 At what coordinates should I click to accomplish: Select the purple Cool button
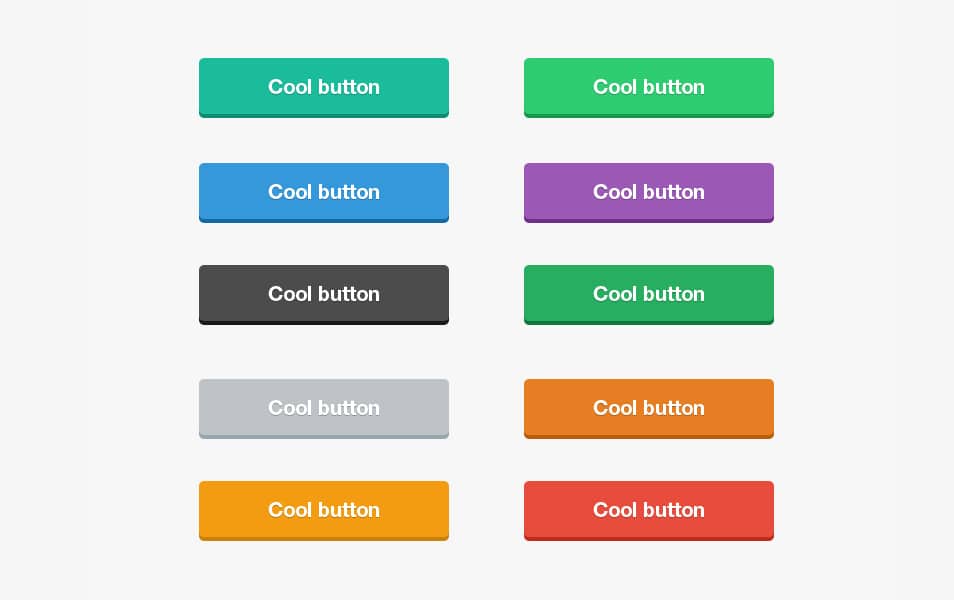tap(648, 192)
